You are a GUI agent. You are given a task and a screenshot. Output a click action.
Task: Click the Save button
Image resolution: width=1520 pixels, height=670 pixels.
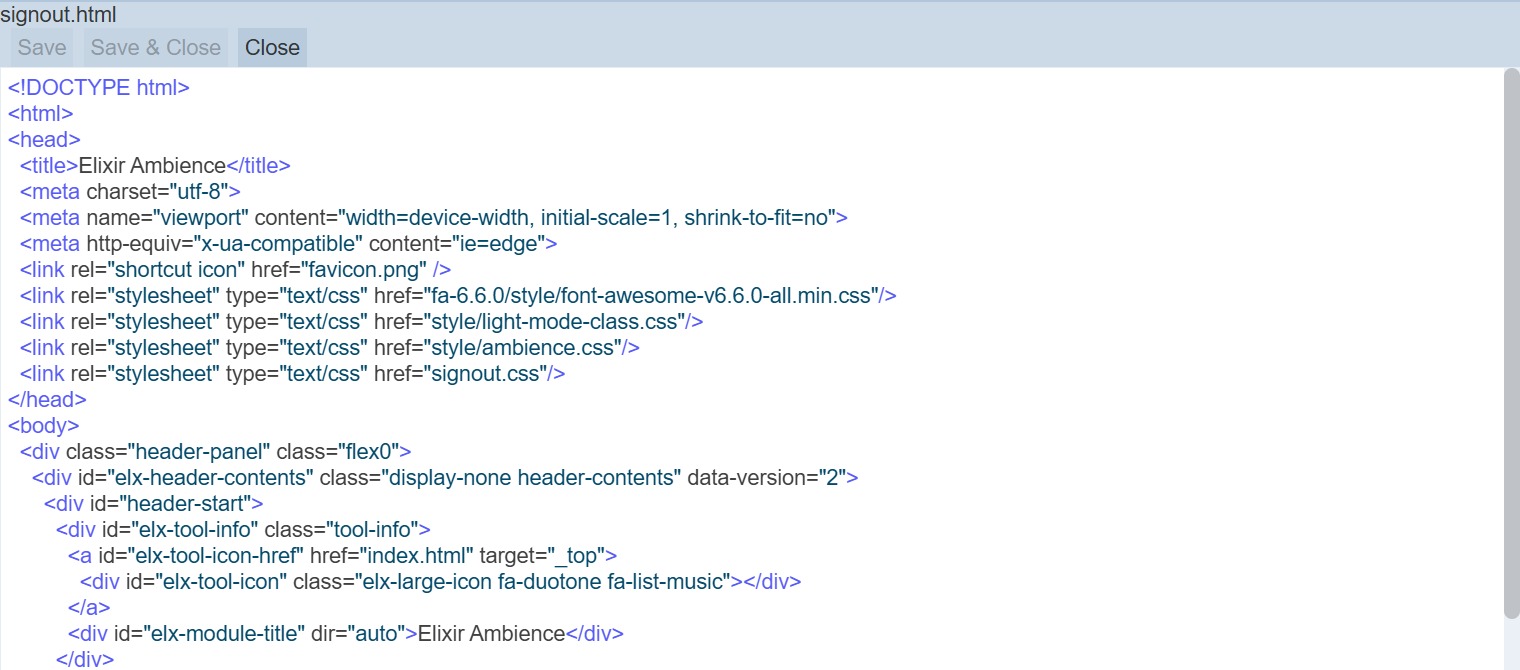click(42, 48)
